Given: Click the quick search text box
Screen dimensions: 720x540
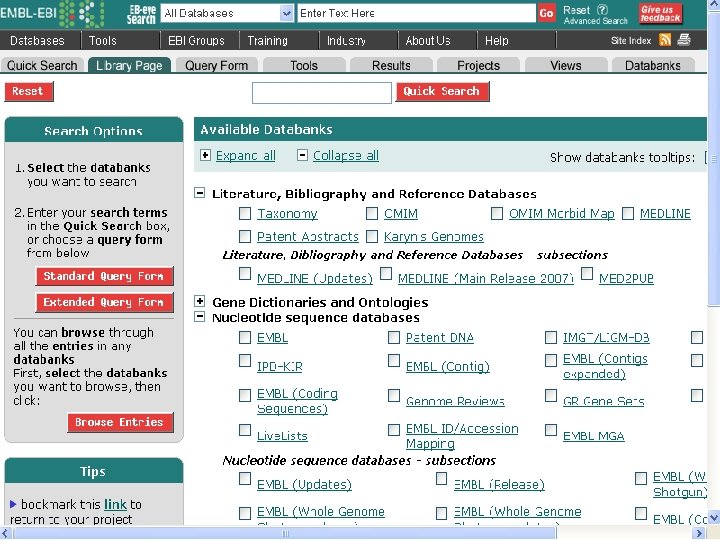Looking at the screenshot, I should click(x=322, y=93).
